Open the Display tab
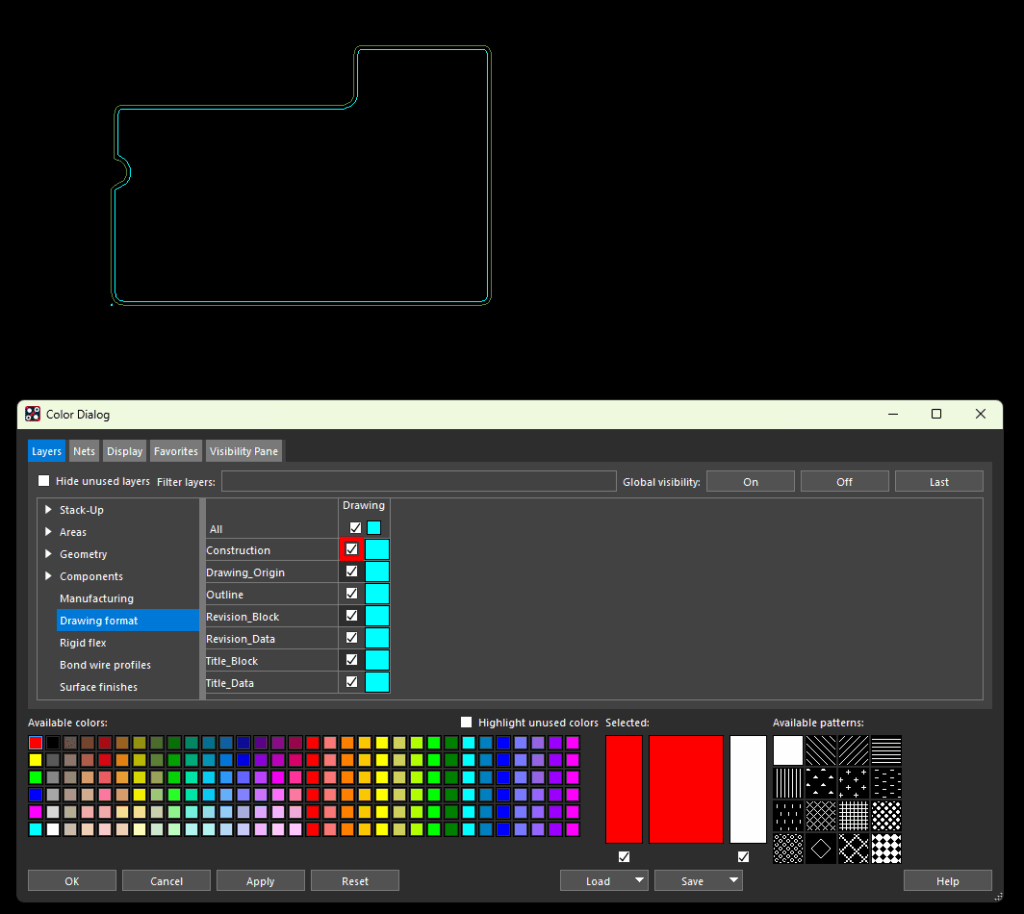Image resolution: width=1024 pixels, height=914 pixels. tap(124, 451)
